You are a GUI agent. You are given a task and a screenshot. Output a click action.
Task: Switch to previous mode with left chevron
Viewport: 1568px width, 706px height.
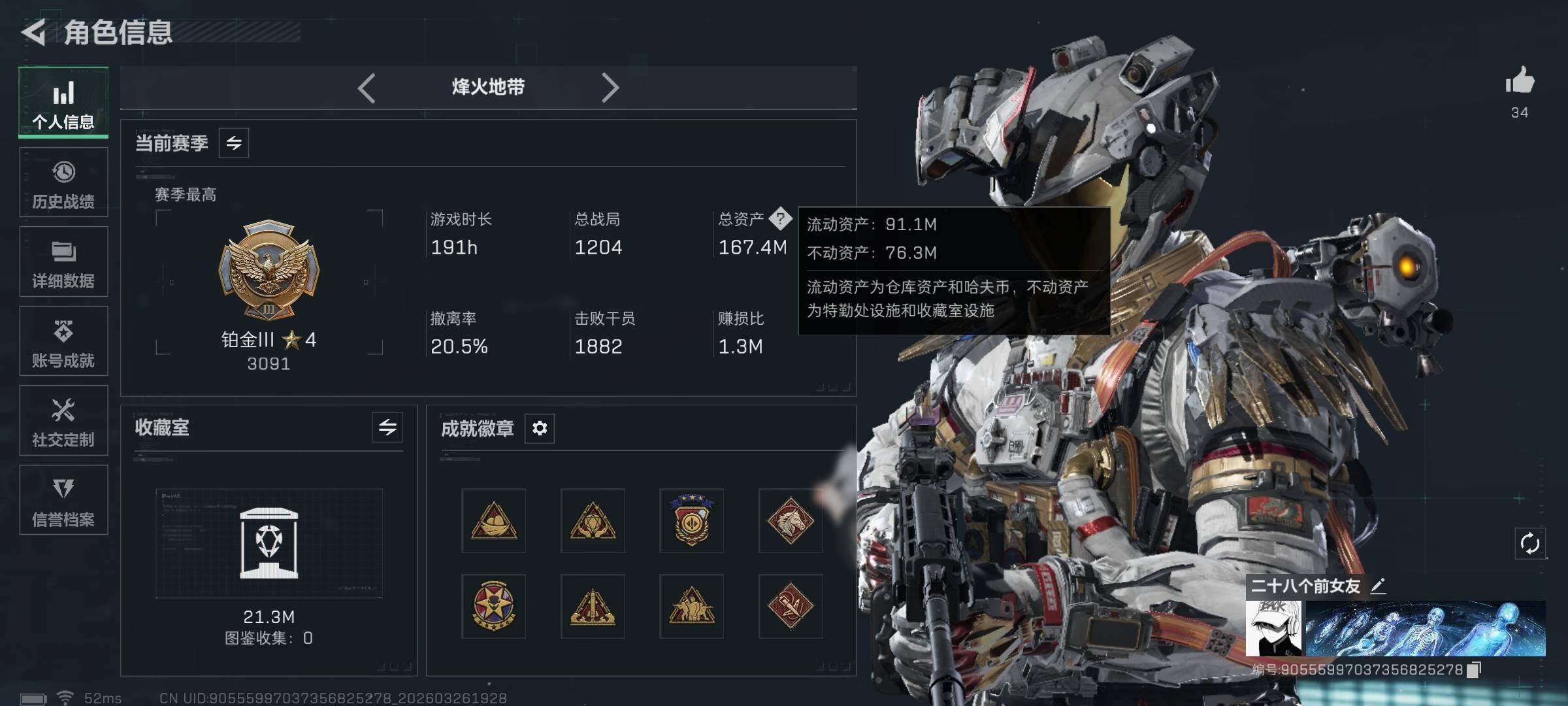tap(367, 88)
